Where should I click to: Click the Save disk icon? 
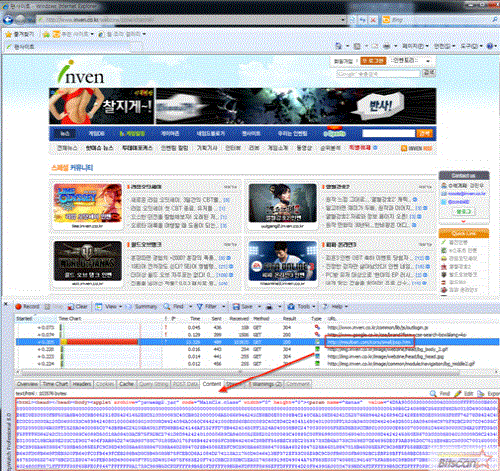coord(236,307)
